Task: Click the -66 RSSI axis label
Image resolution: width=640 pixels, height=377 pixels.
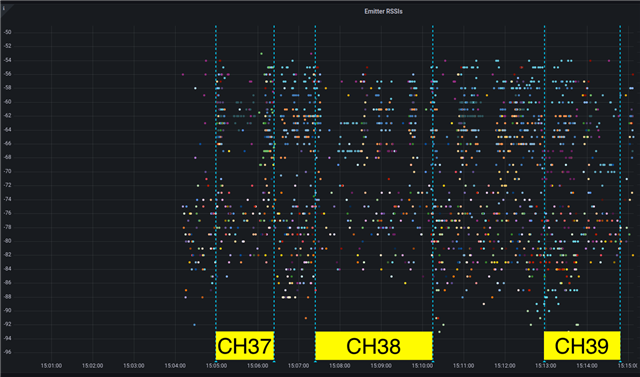Action: coord(7,144)
